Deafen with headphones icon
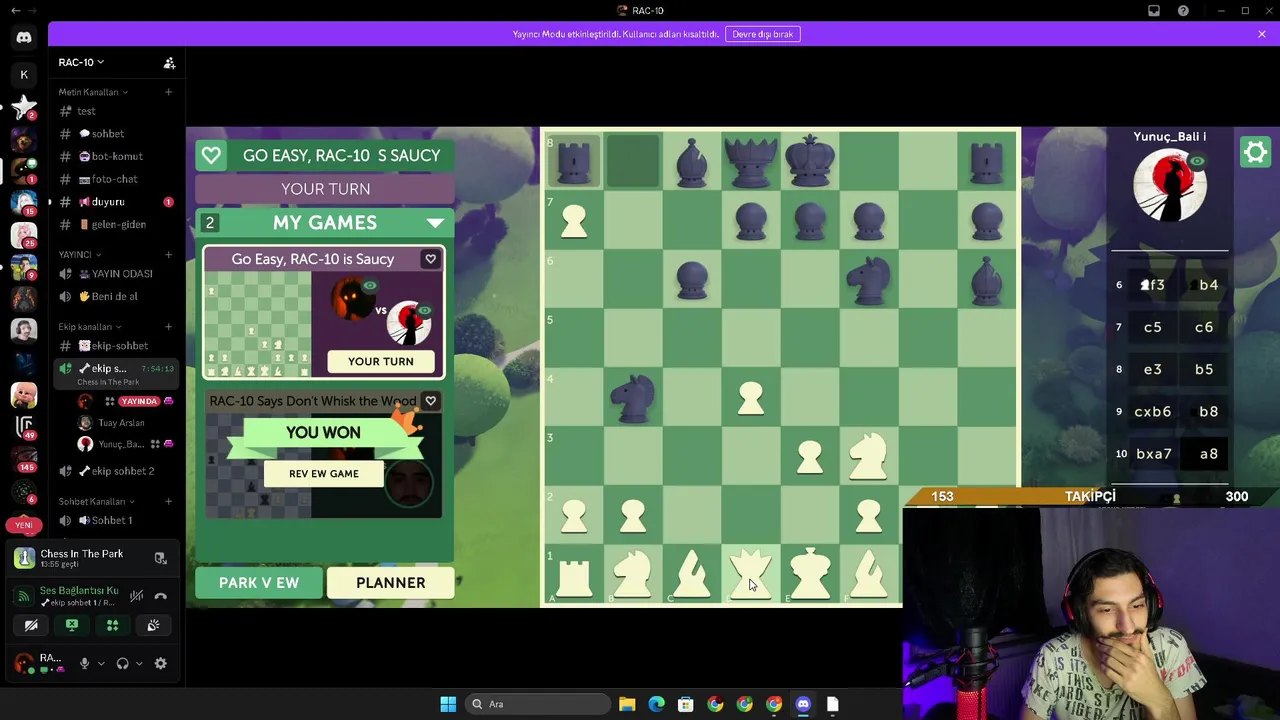The height and width of the screenshot is (720, 1280). point(122,664)
